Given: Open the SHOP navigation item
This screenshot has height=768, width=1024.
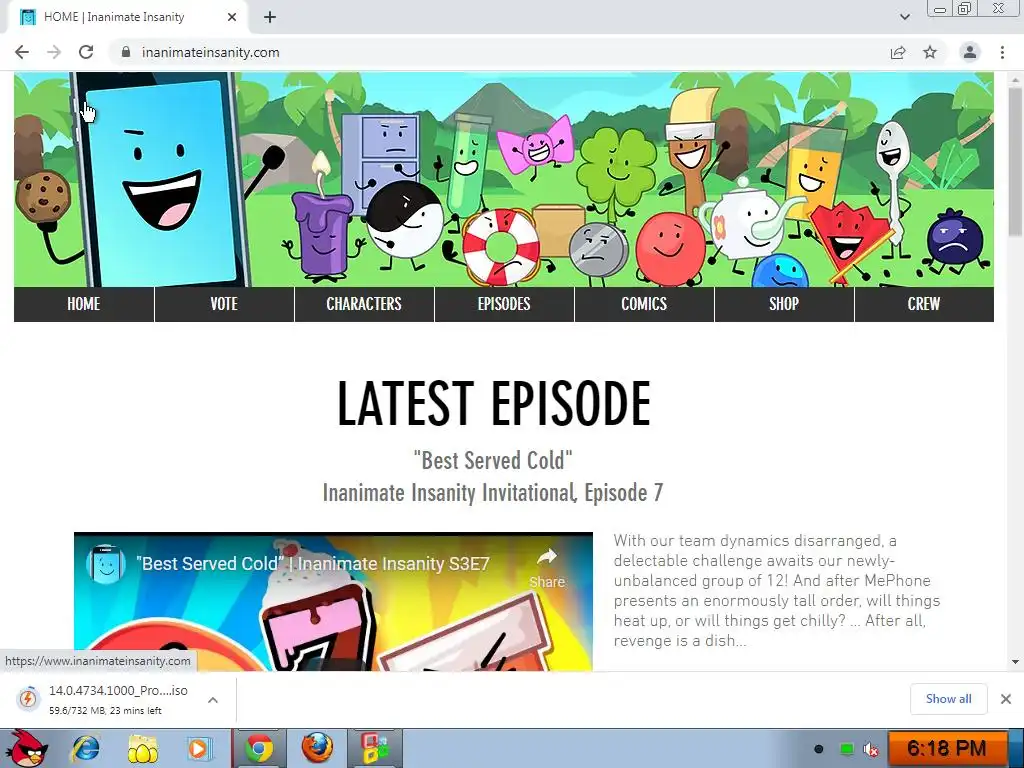Looking at the screenshot, I should pyautogui.click(x=784, y=304).
